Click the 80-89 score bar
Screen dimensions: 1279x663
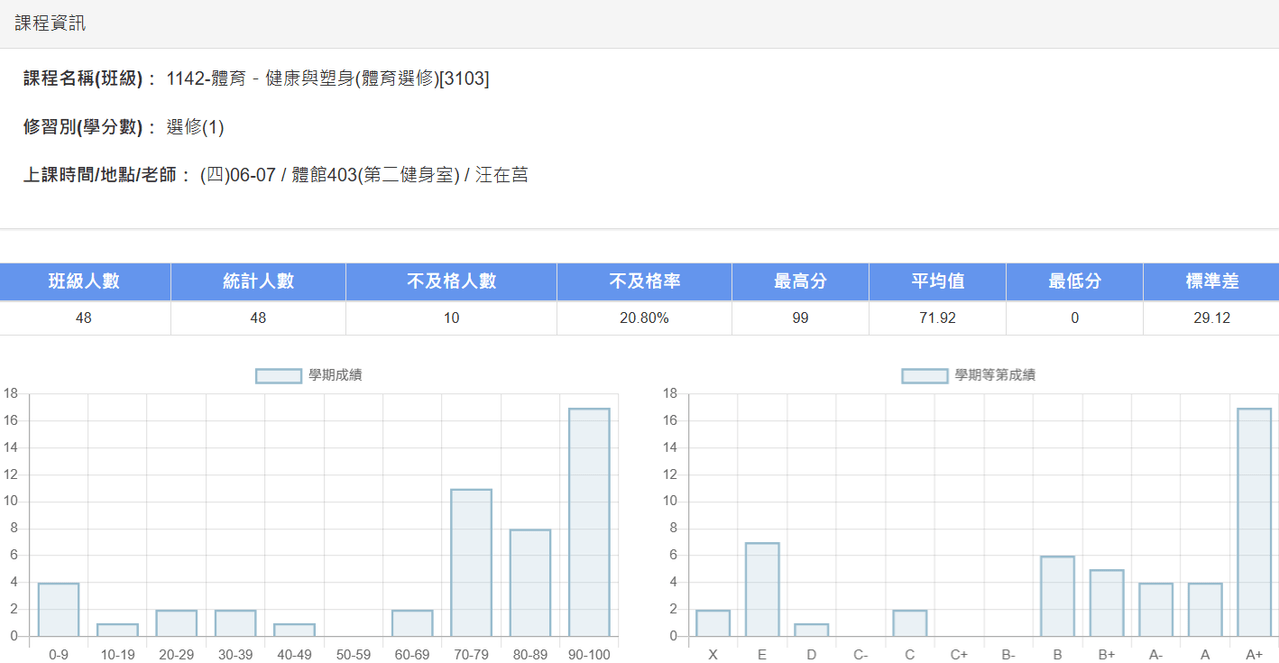pos(530,583)
